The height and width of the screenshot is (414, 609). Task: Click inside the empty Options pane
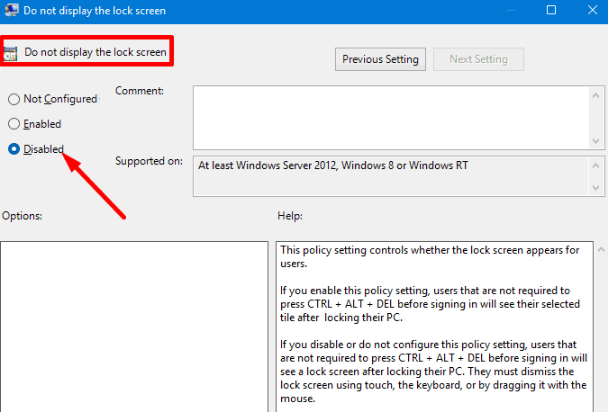pos(134,326)
